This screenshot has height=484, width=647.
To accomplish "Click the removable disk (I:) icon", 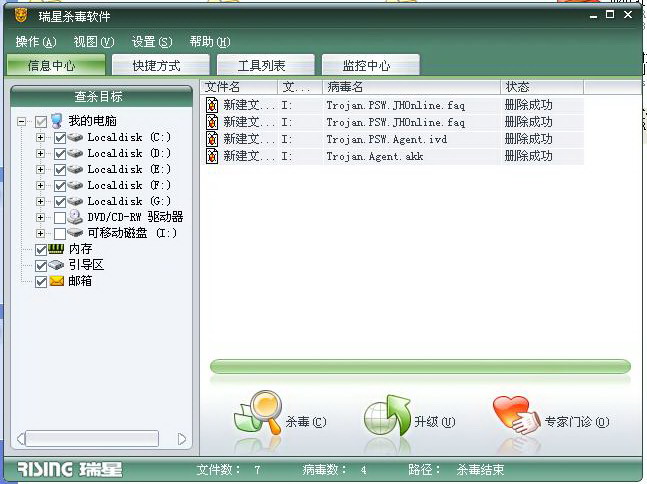I will click(x=75, y=233).
